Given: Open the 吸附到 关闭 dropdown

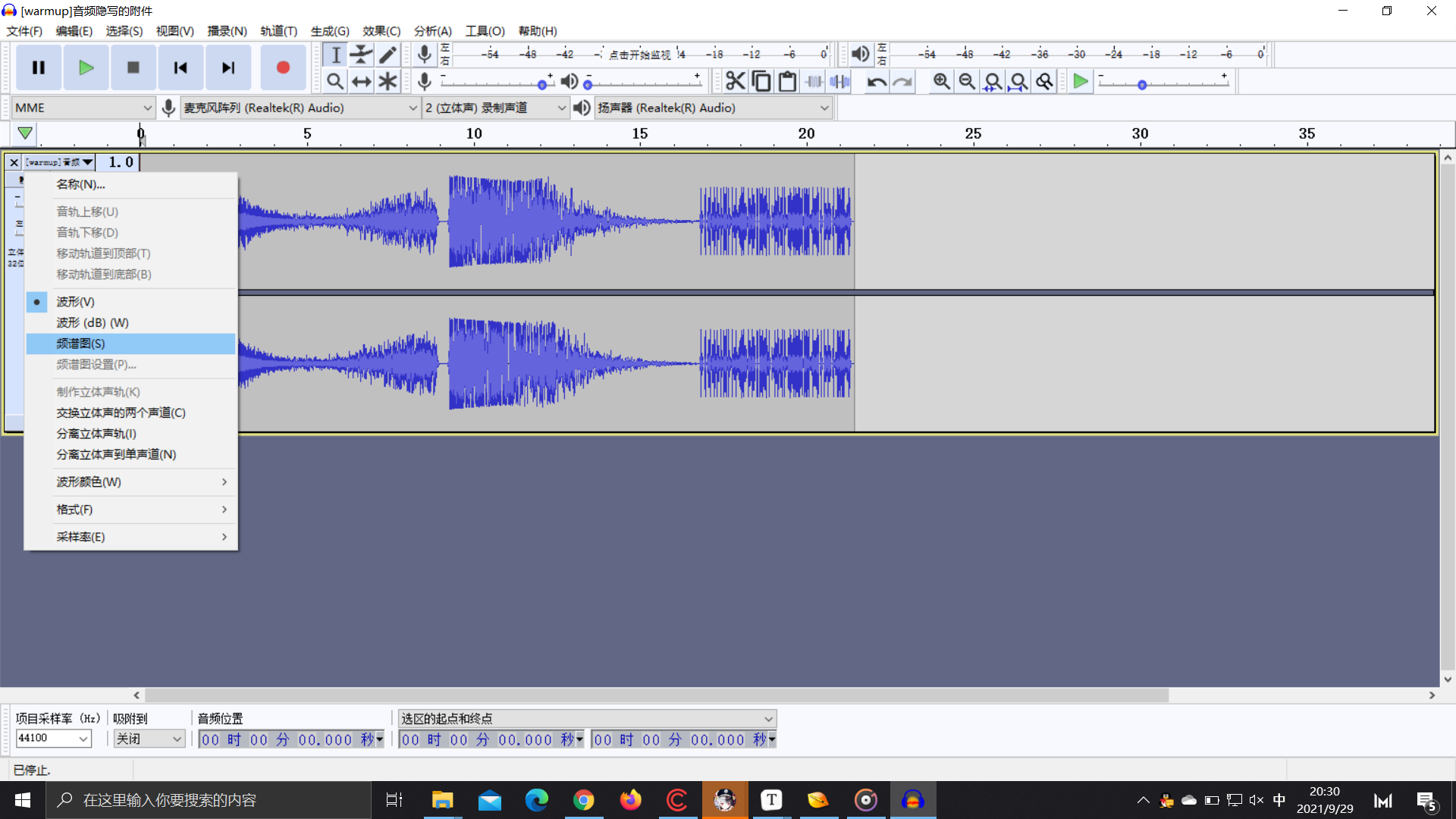Looking at the screenshot, I should [149, 739].
